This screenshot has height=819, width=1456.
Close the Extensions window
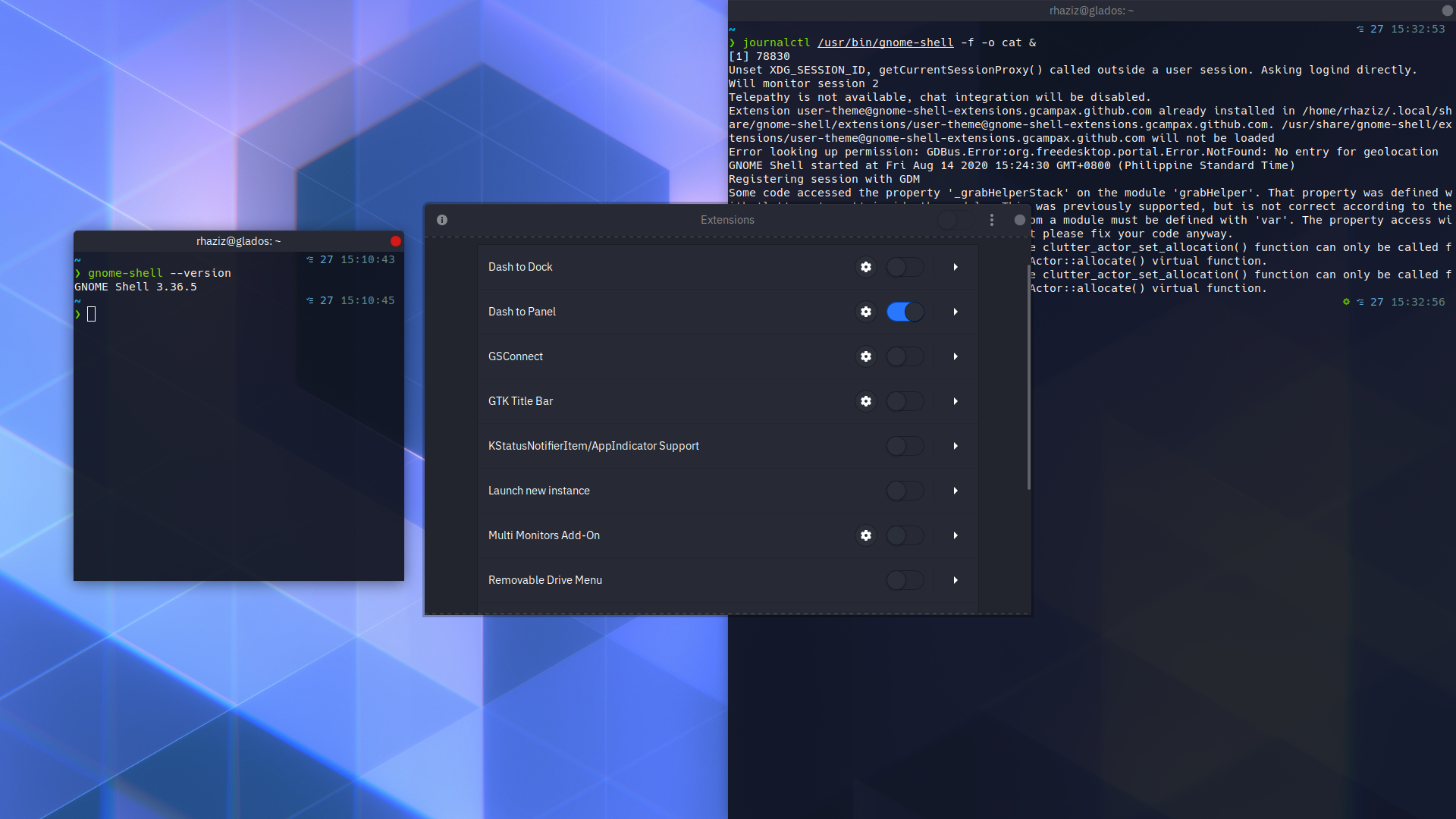1019,220
